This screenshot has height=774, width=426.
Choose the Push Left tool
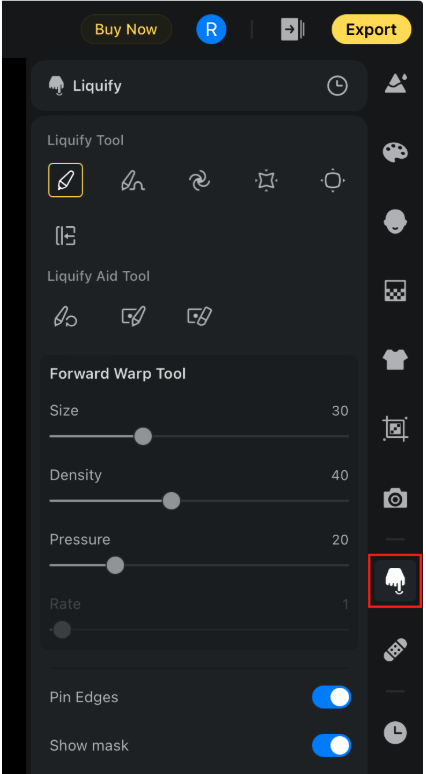[66, 235]
